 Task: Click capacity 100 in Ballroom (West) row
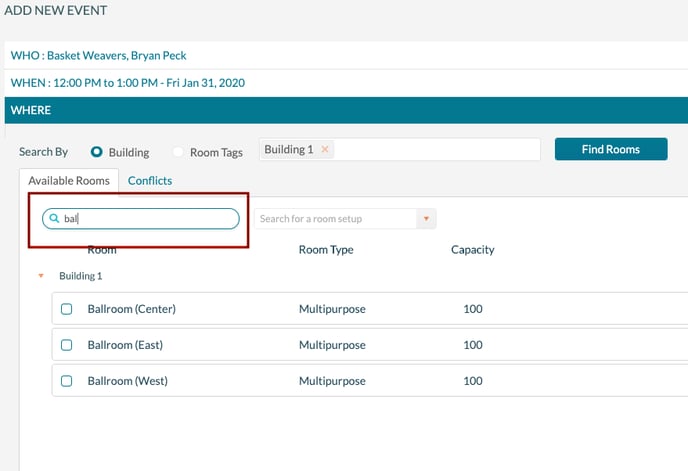pyautogui.click(x=473, y=381)
